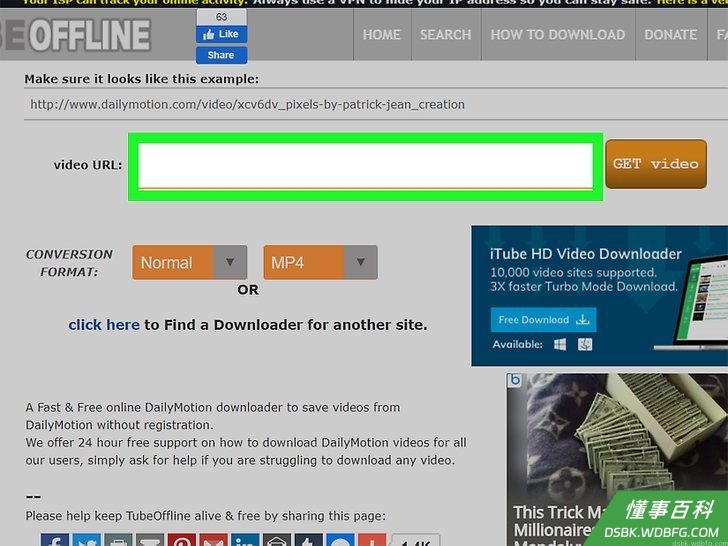Click the ad info badge on money ad
This screenshot has height=546, width=728.
point(514,380)
